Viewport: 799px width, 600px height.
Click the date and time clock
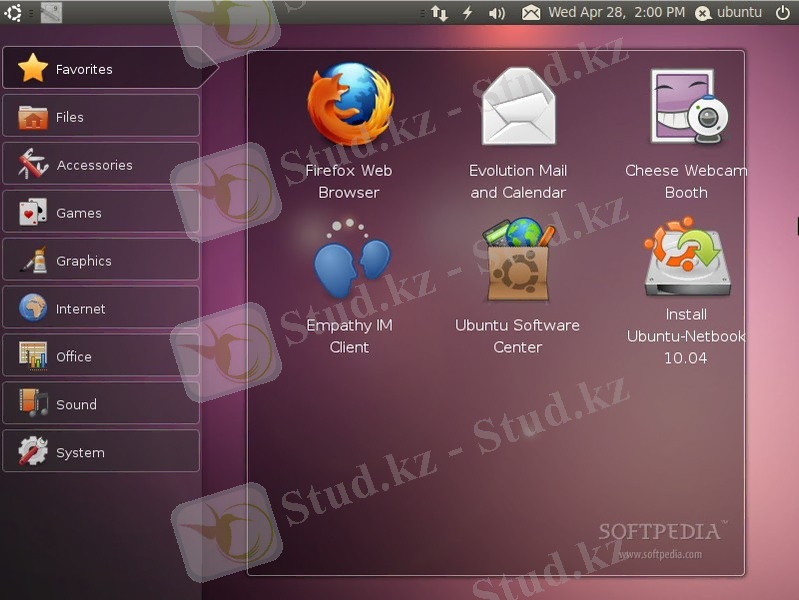pyautogui.click(x=617, y=13)
